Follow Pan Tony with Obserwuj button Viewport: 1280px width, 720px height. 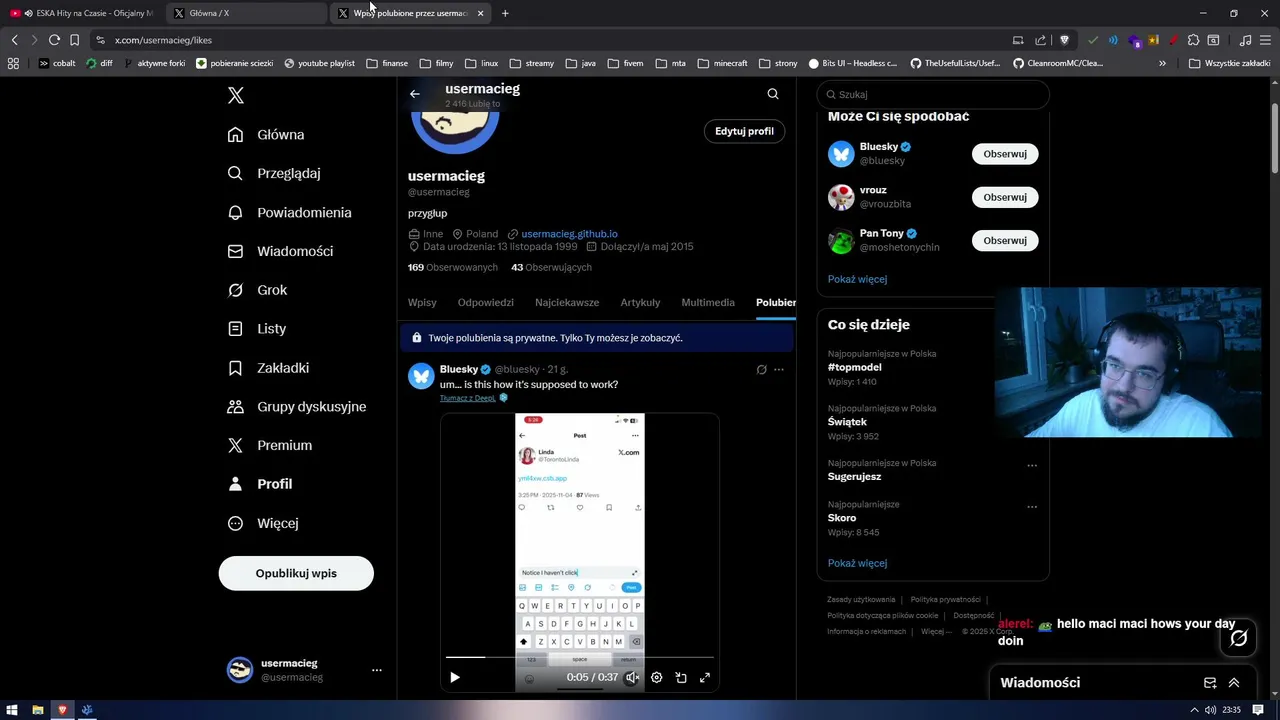[x=1005, y=240]
